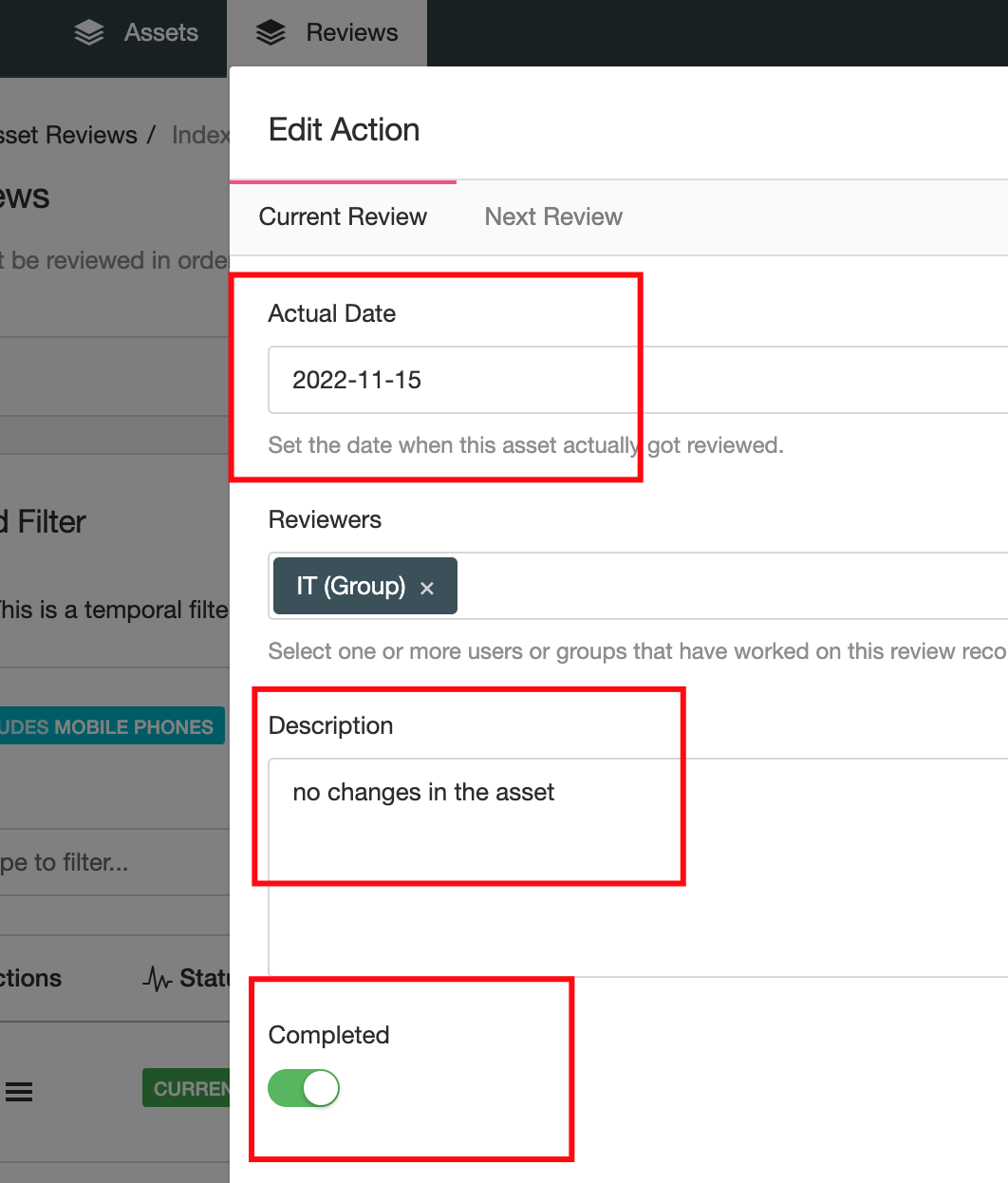Select the IT (Group) reviewer chip
This screenshot has height=1183, width=1008.
coord(350,586)
